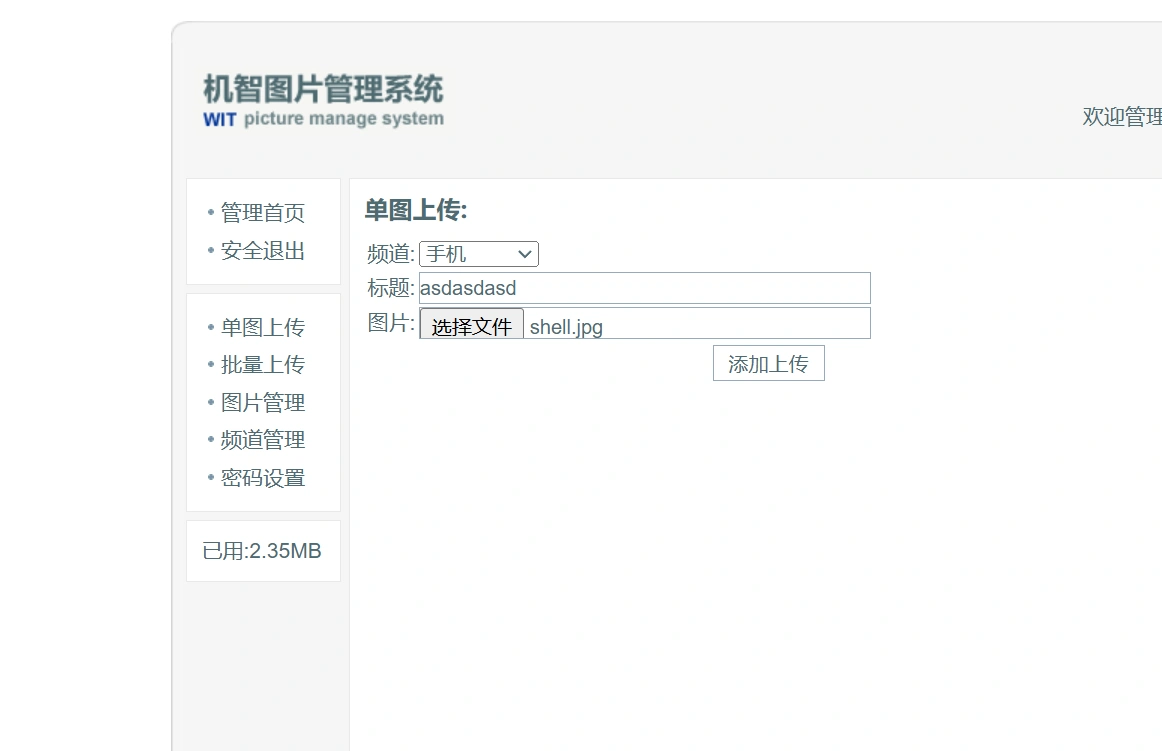Click 安全退出 to log out
This screenshot has height=751, width=1162.
262,251
